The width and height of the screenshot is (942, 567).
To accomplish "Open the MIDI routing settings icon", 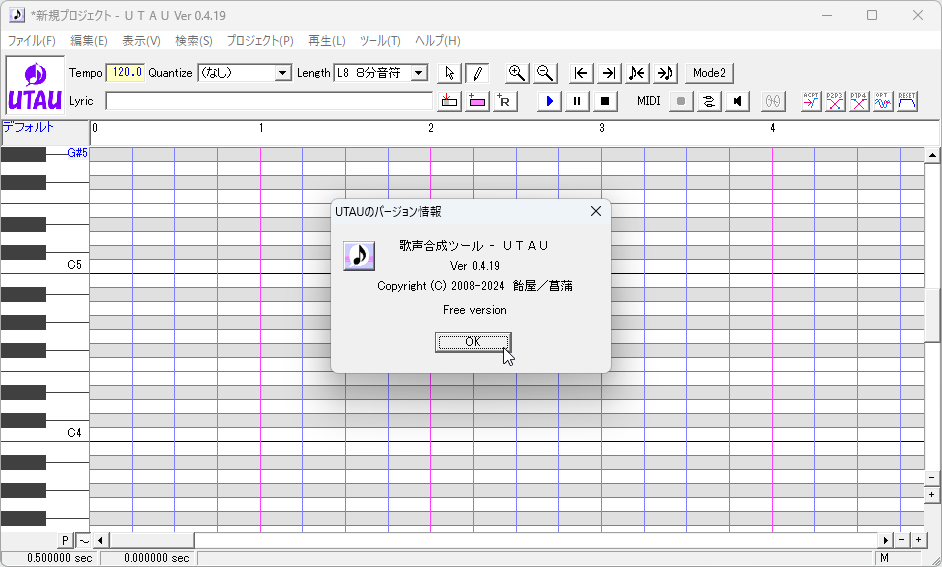I will [709, 101].
